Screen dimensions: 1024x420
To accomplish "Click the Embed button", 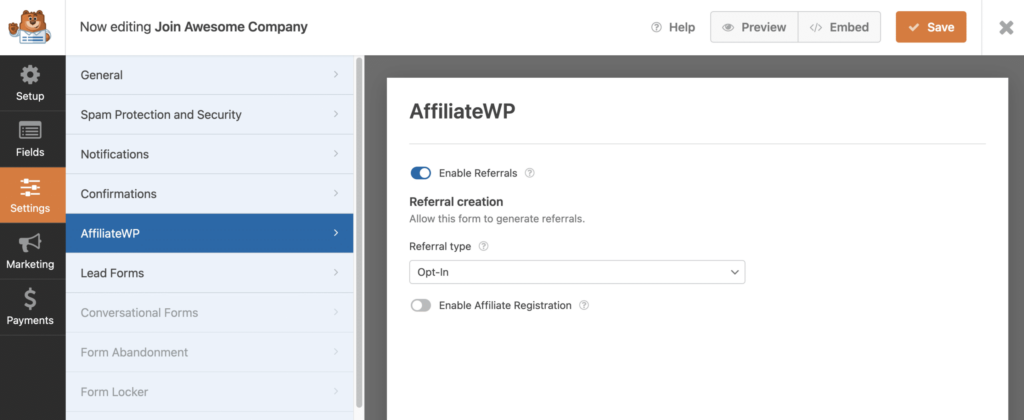I will point(839,27).
